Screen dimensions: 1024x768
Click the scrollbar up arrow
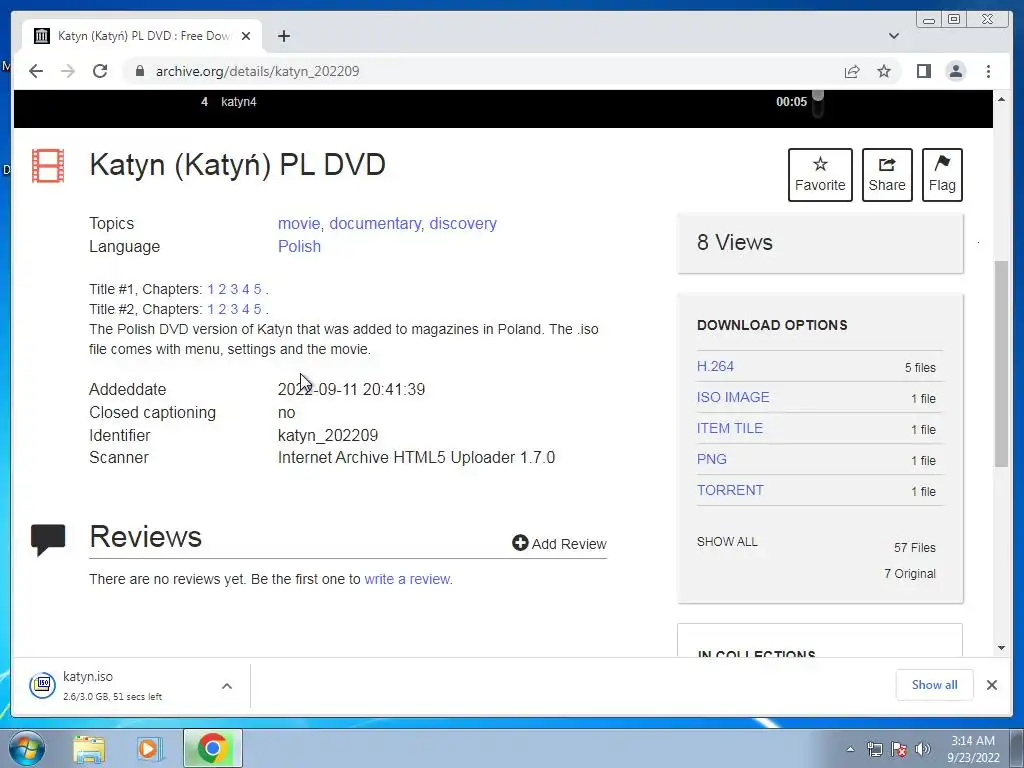(x=1001, y=99)
